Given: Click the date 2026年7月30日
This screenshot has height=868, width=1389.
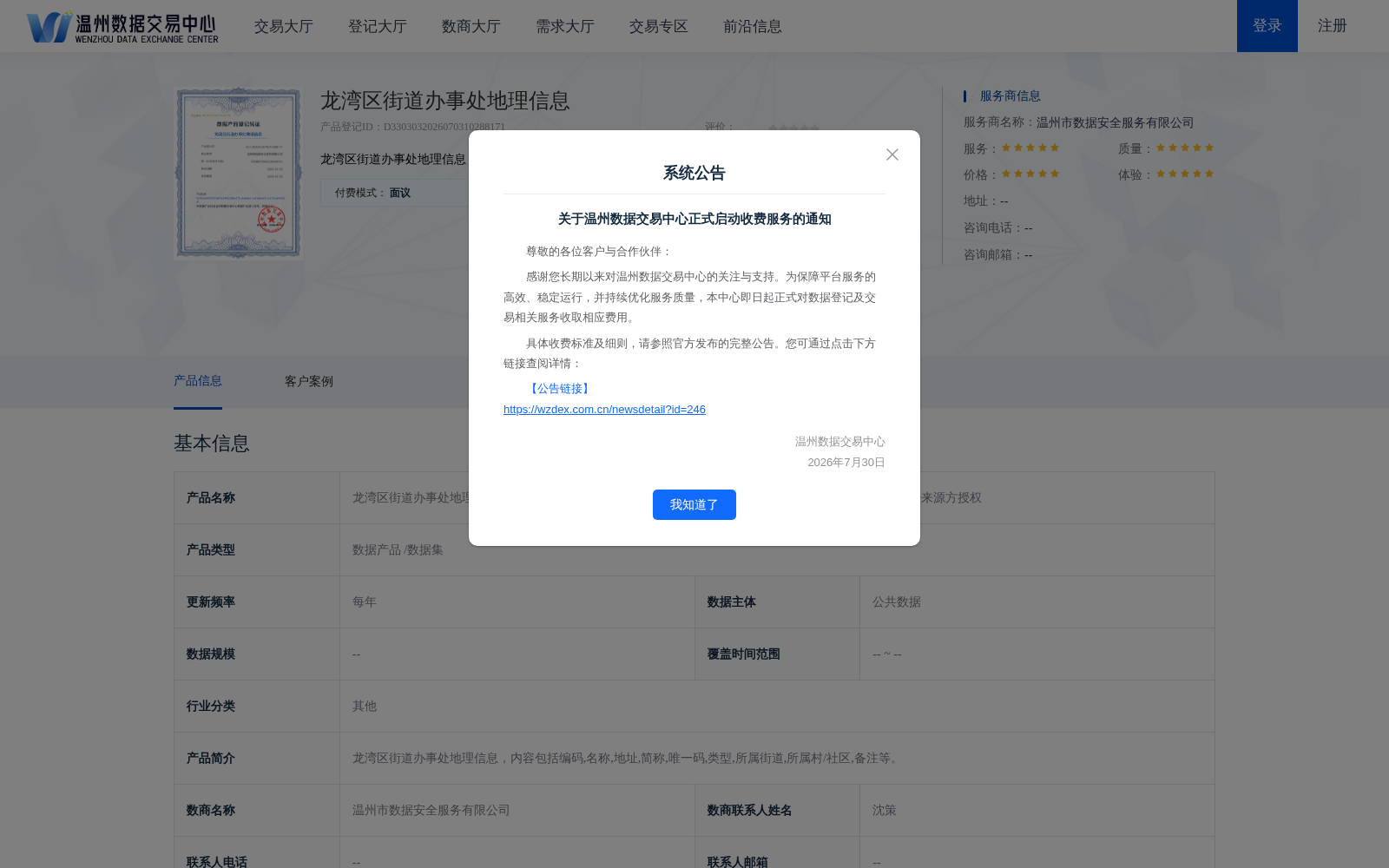Looking at the screenshot, I should tap(846, 463).
